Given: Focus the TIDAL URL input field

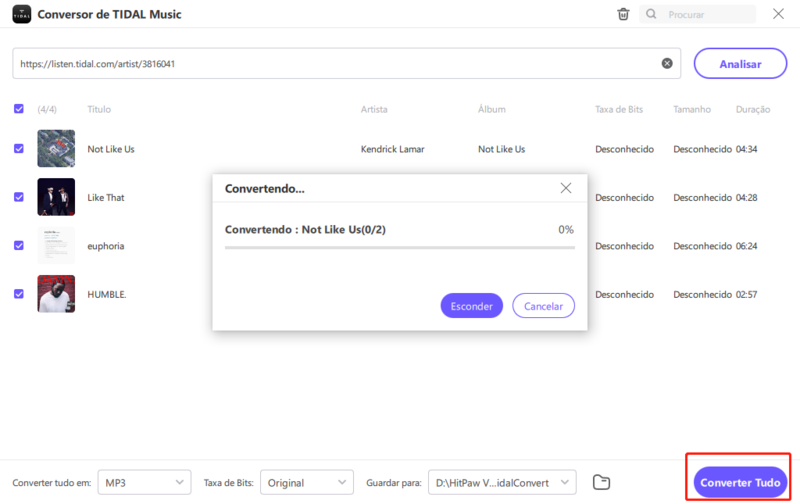Looking at the screenshot, I should click(346, 64).
